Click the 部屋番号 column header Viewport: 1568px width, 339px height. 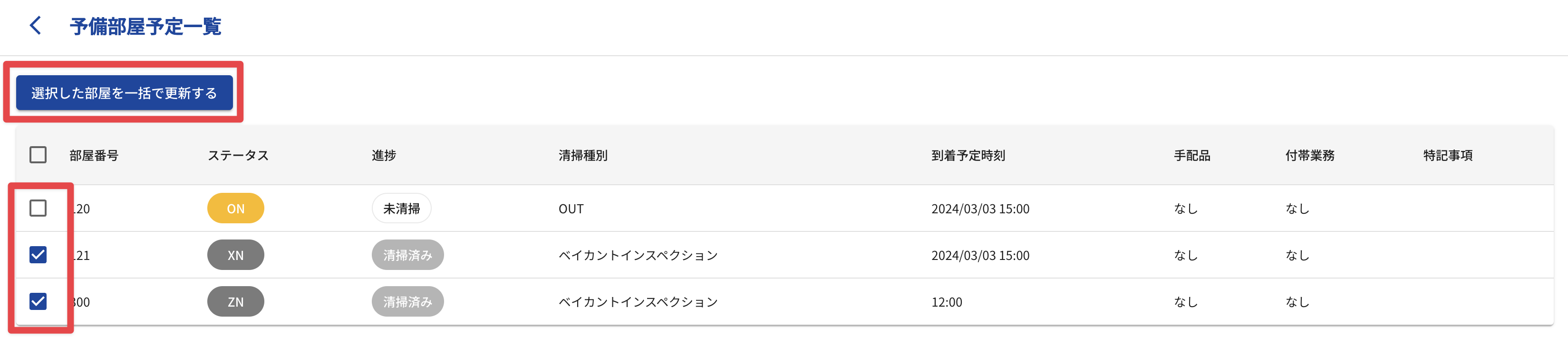pyautogui.click(x=94, y=156)
